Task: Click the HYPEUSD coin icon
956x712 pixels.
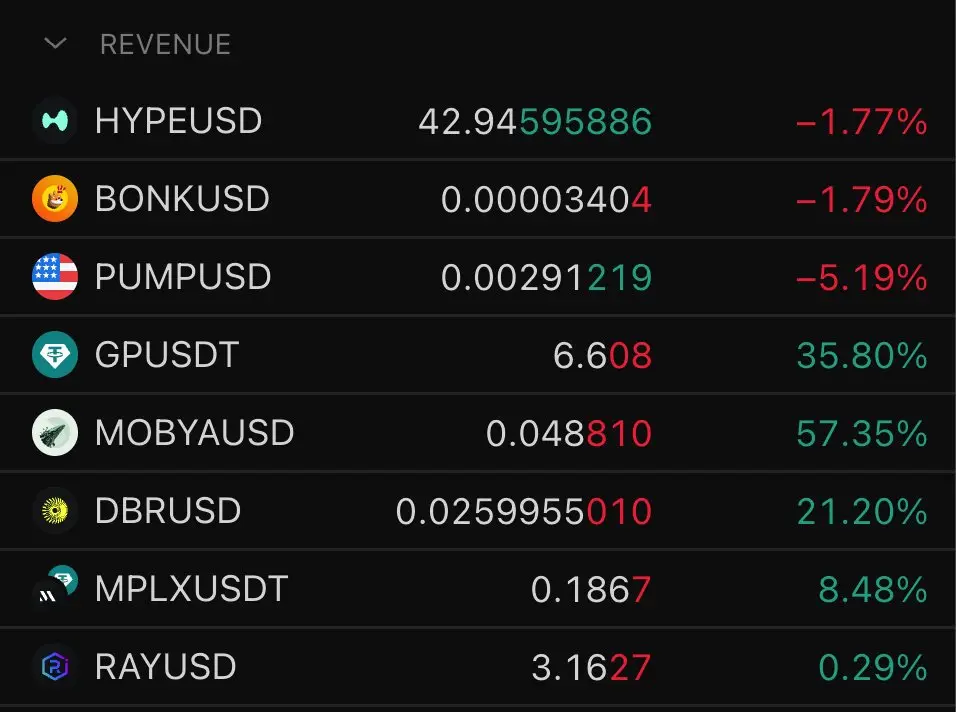Action: (x=55, y=121)
